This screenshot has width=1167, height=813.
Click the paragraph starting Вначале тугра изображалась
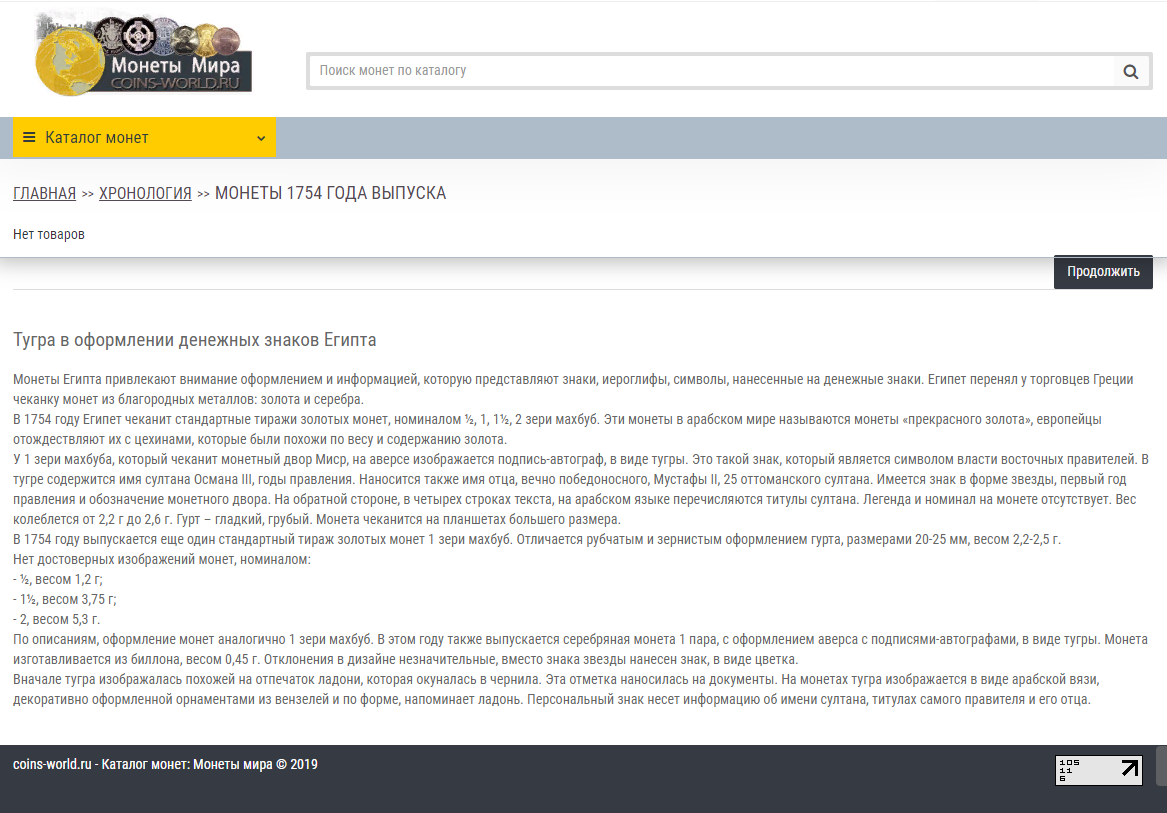[x=556, y=689]
